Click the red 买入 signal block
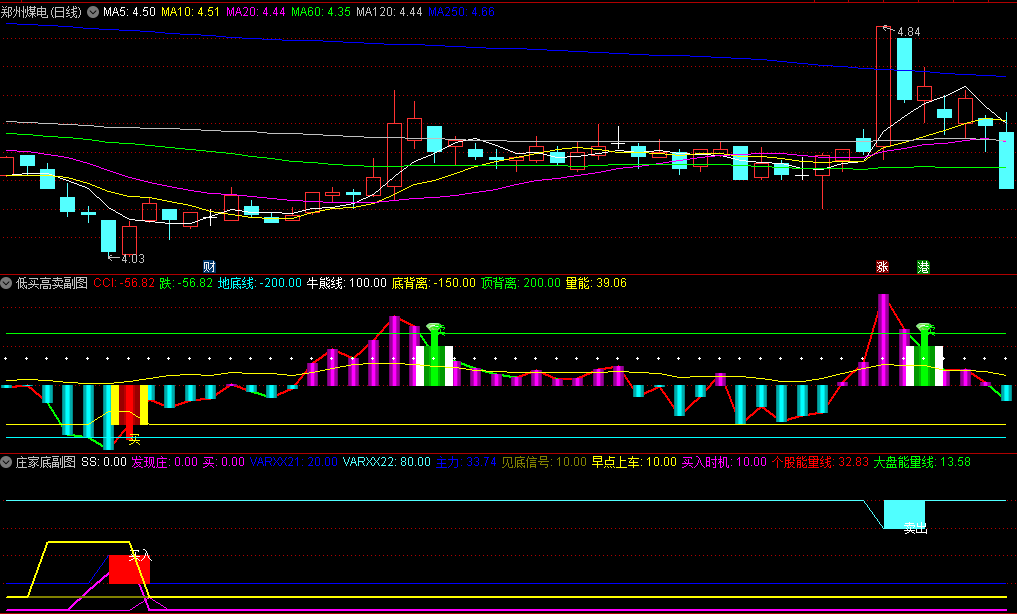 pyautogui.click(x=129, y=569)
